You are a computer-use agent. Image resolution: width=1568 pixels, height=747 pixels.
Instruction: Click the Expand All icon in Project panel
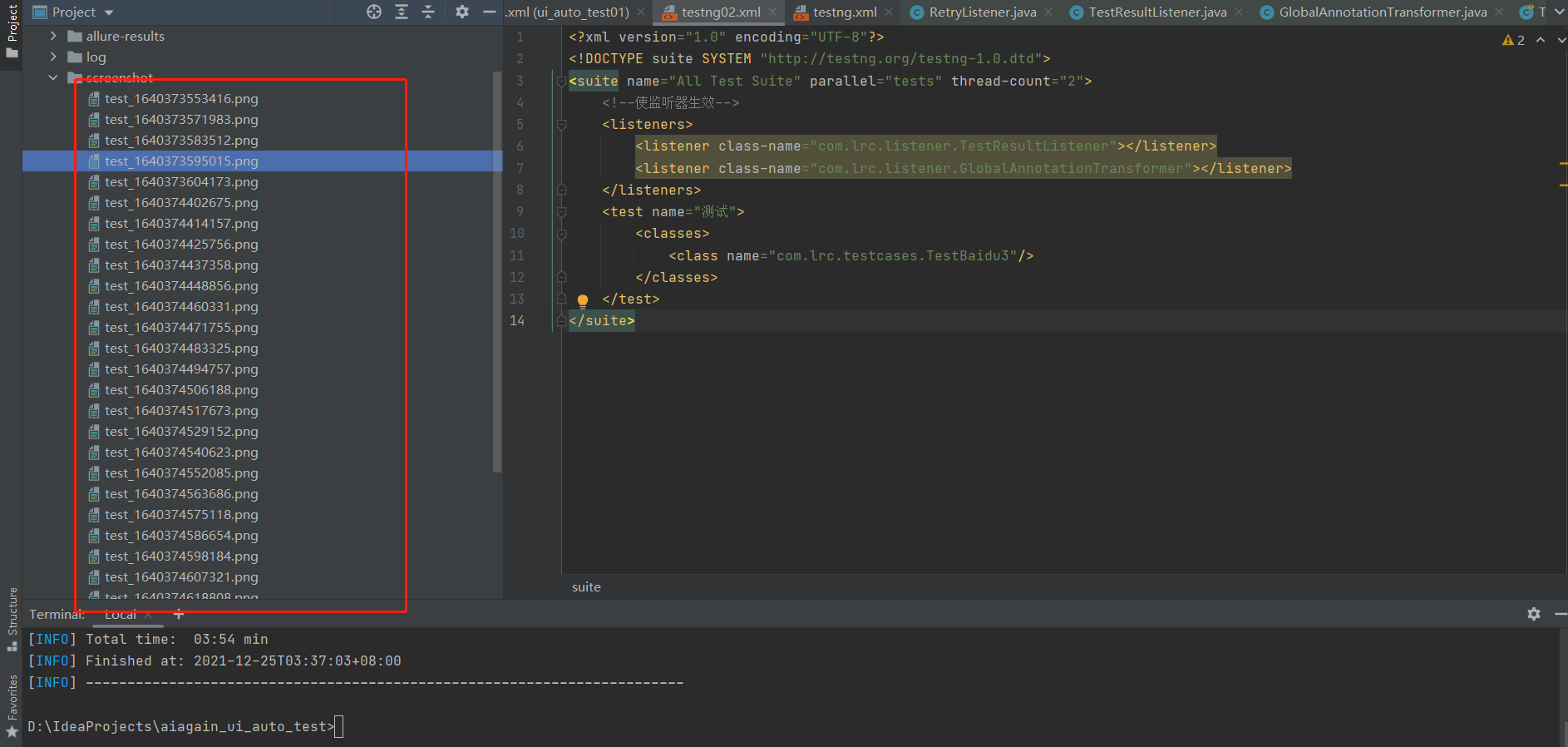pos(402,12)
